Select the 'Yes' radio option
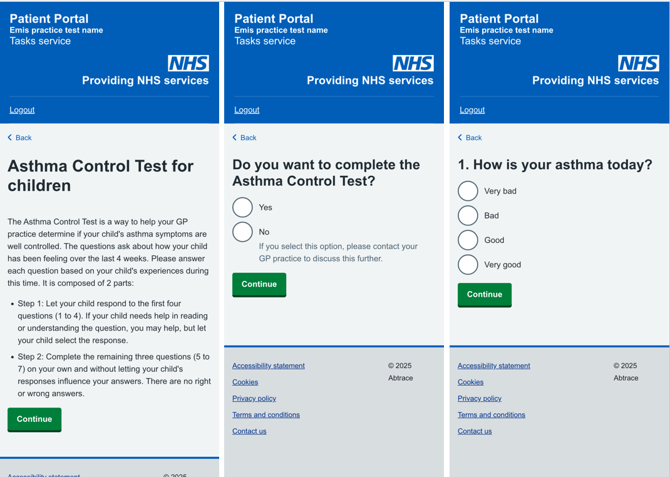The width and height of the screenshot is (670, 477). pos(243,207)
